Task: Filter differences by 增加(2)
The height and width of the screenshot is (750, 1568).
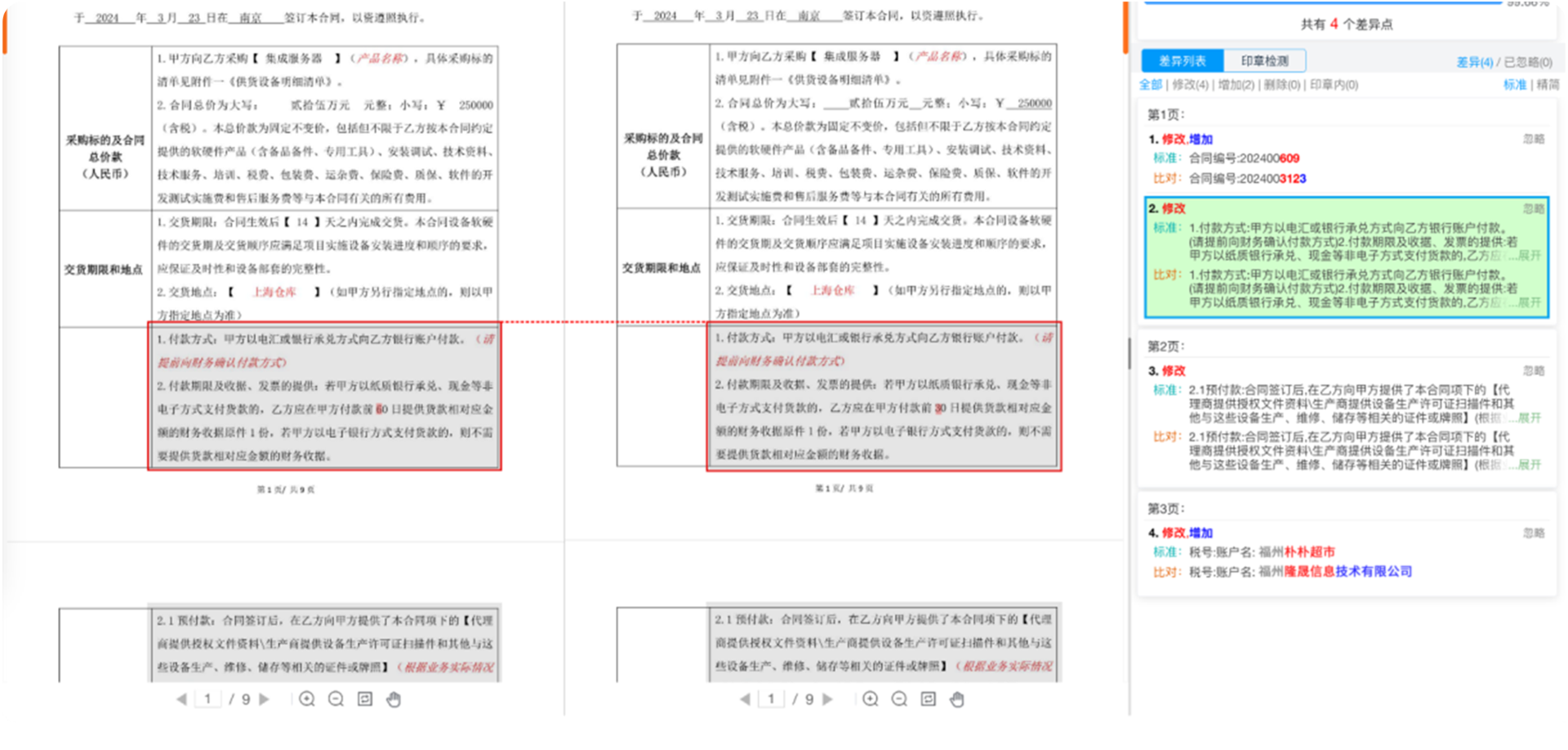Action: tap(1236, 85)
